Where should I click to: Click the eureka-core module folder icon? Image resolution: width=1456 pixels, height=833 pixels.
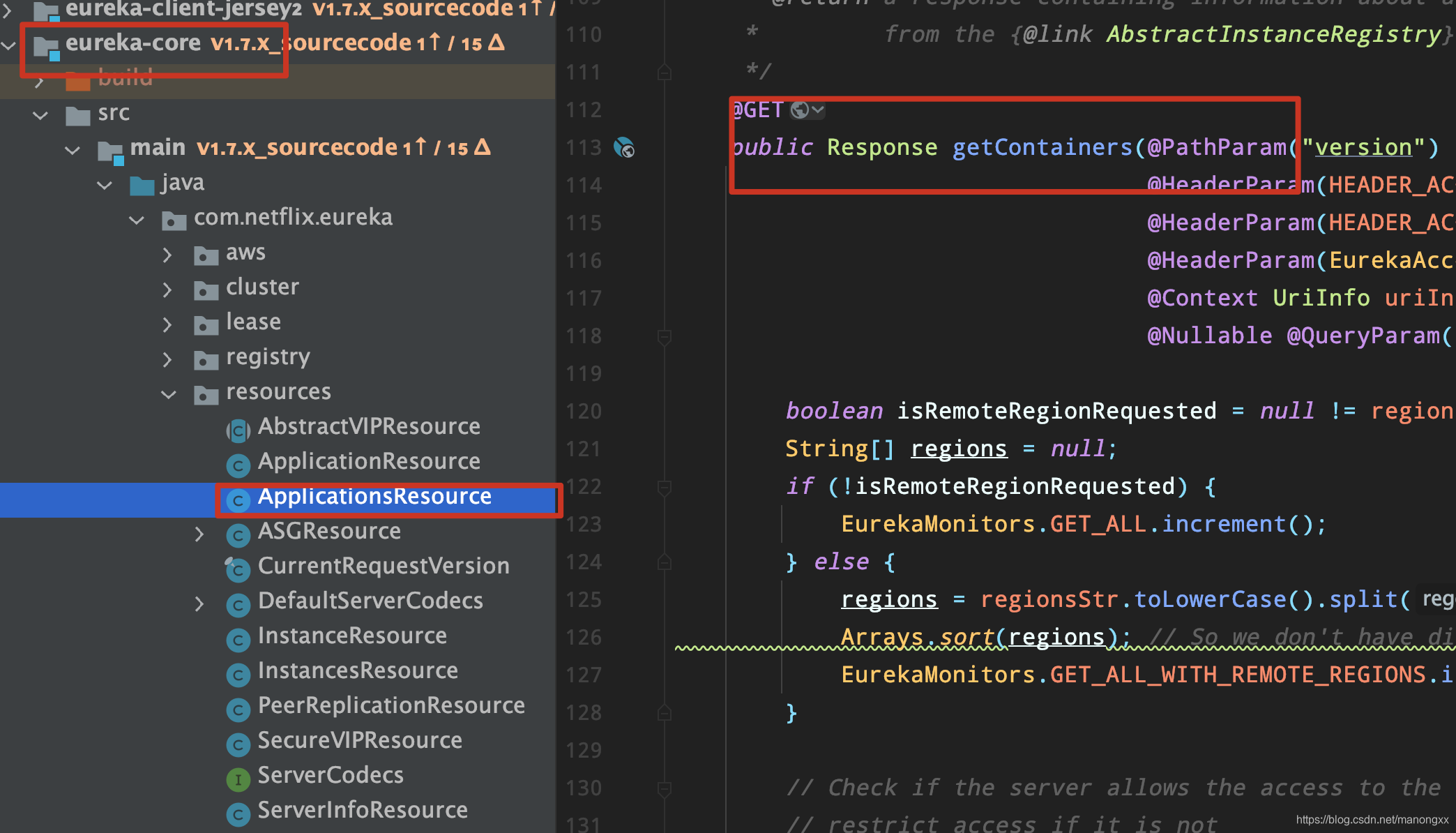point(47,46)
